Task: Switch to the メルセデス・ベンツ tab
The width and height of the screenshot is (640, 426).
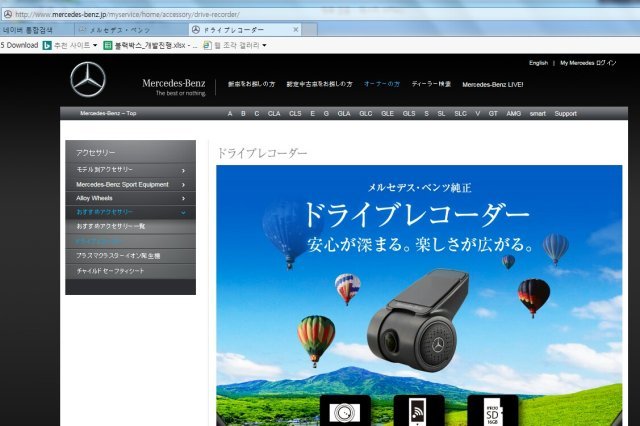Action: coord(131,30)
